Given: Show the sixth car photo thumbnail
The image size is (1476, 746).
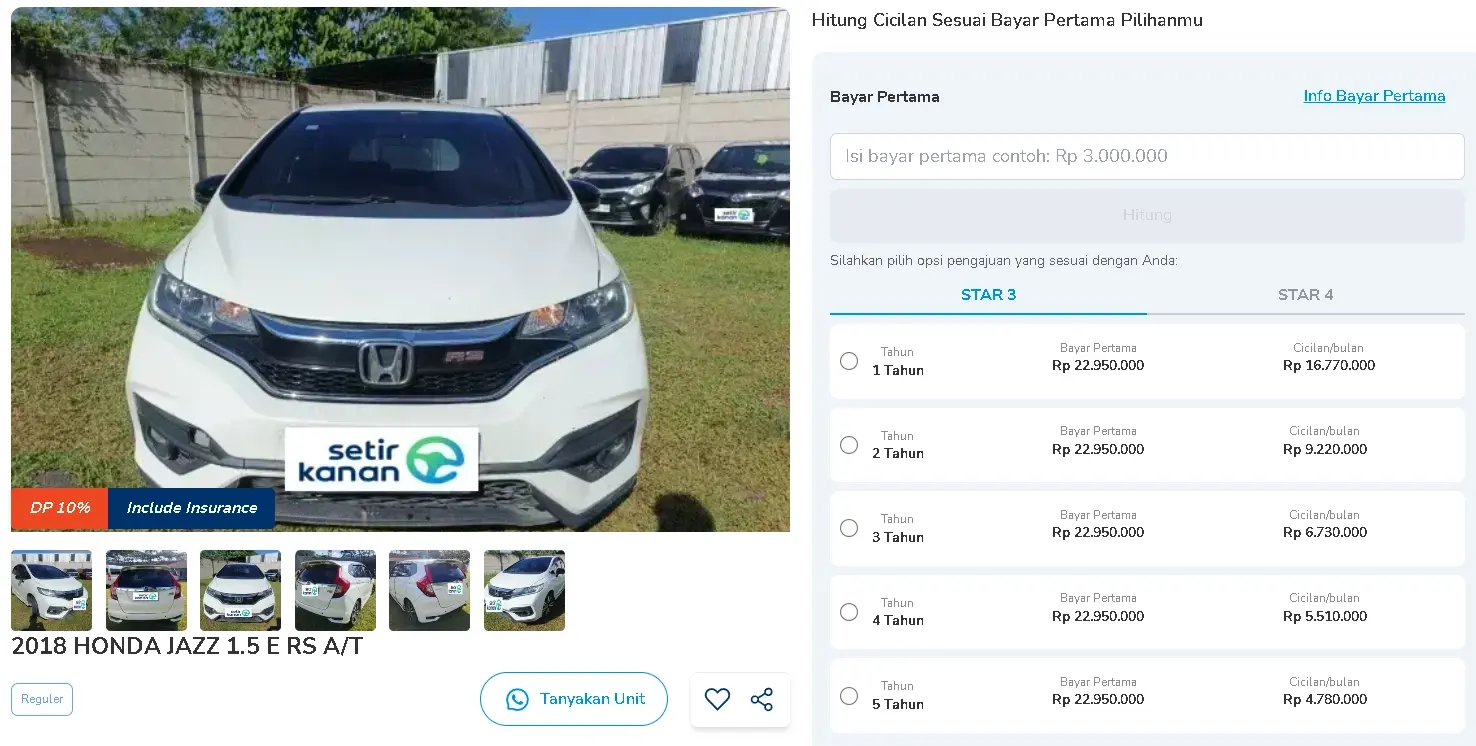Looking at the screenshot, I should pos(524,590).
